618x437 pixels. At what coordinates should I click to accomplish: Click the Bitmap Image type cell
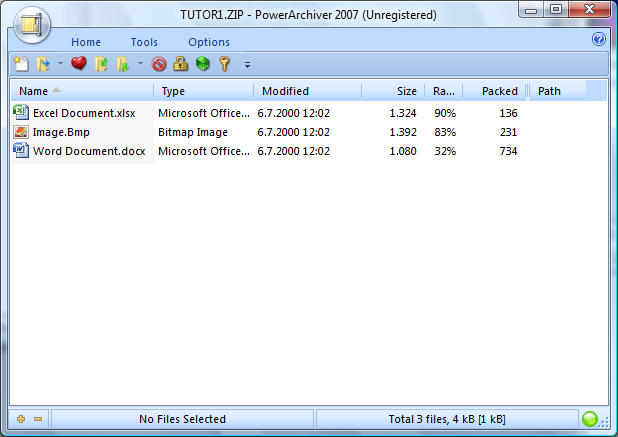tap(193, 132)
